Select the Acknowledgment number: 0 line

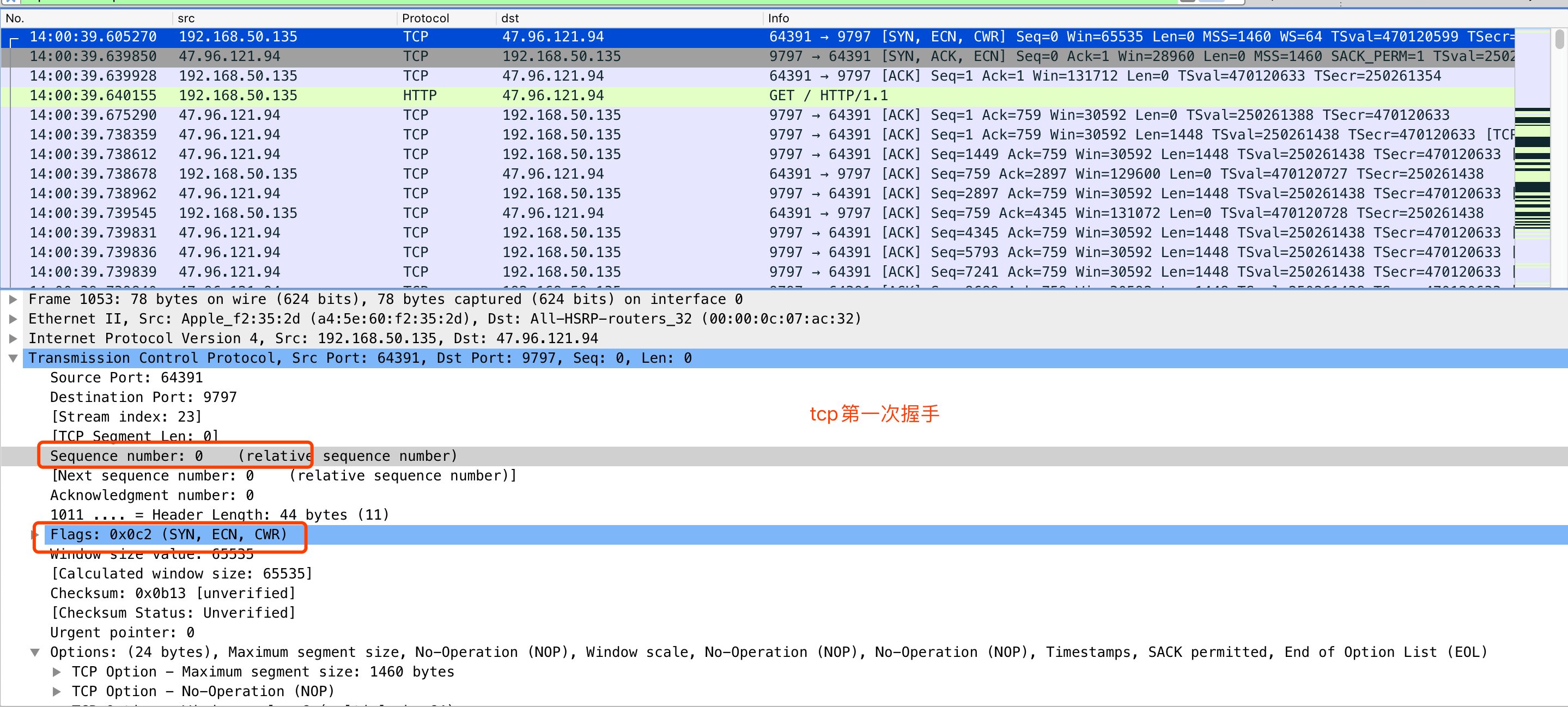click(x=152, y=495)
